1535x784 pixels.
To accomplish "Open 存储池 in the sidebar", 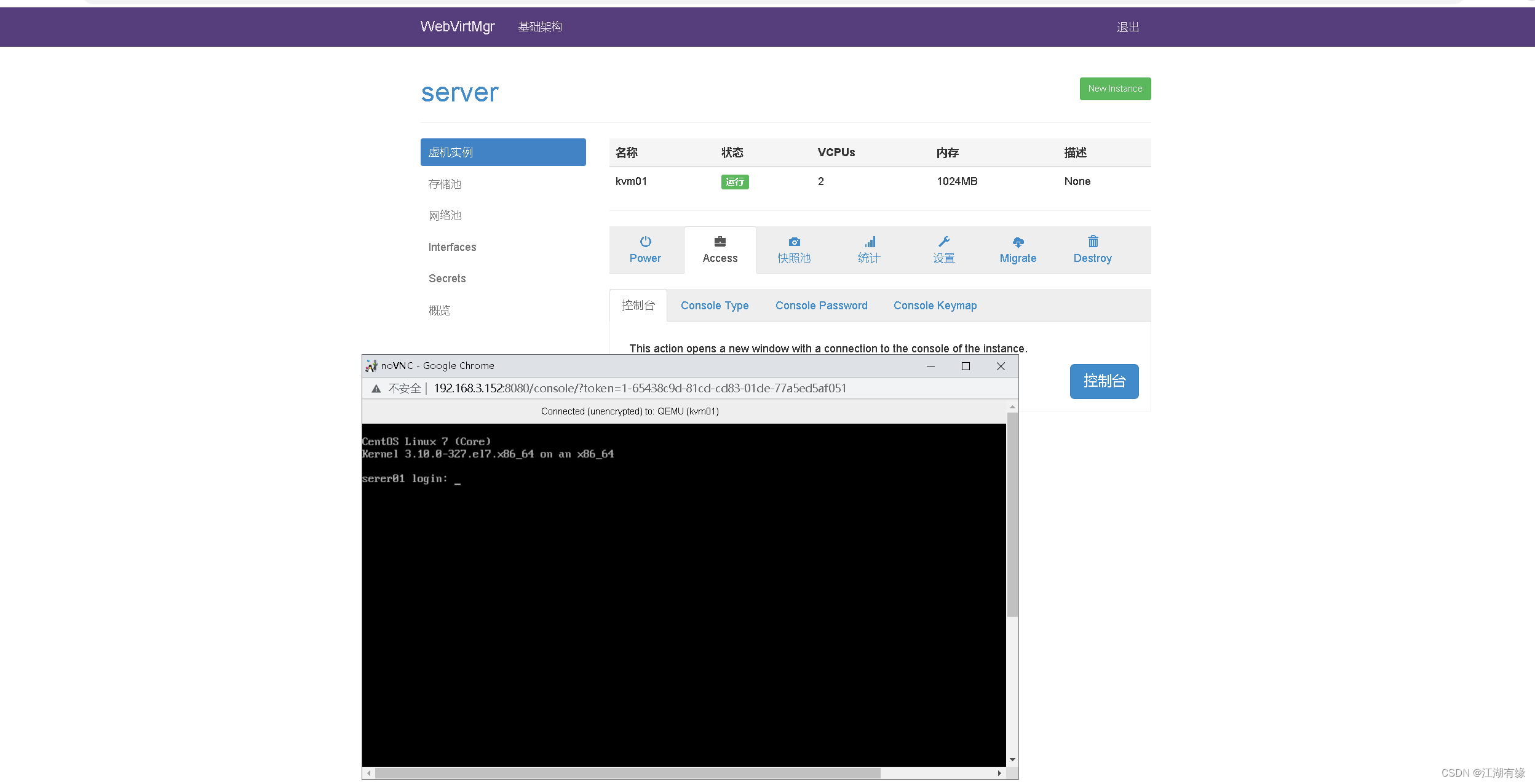I will pos(445,184).
